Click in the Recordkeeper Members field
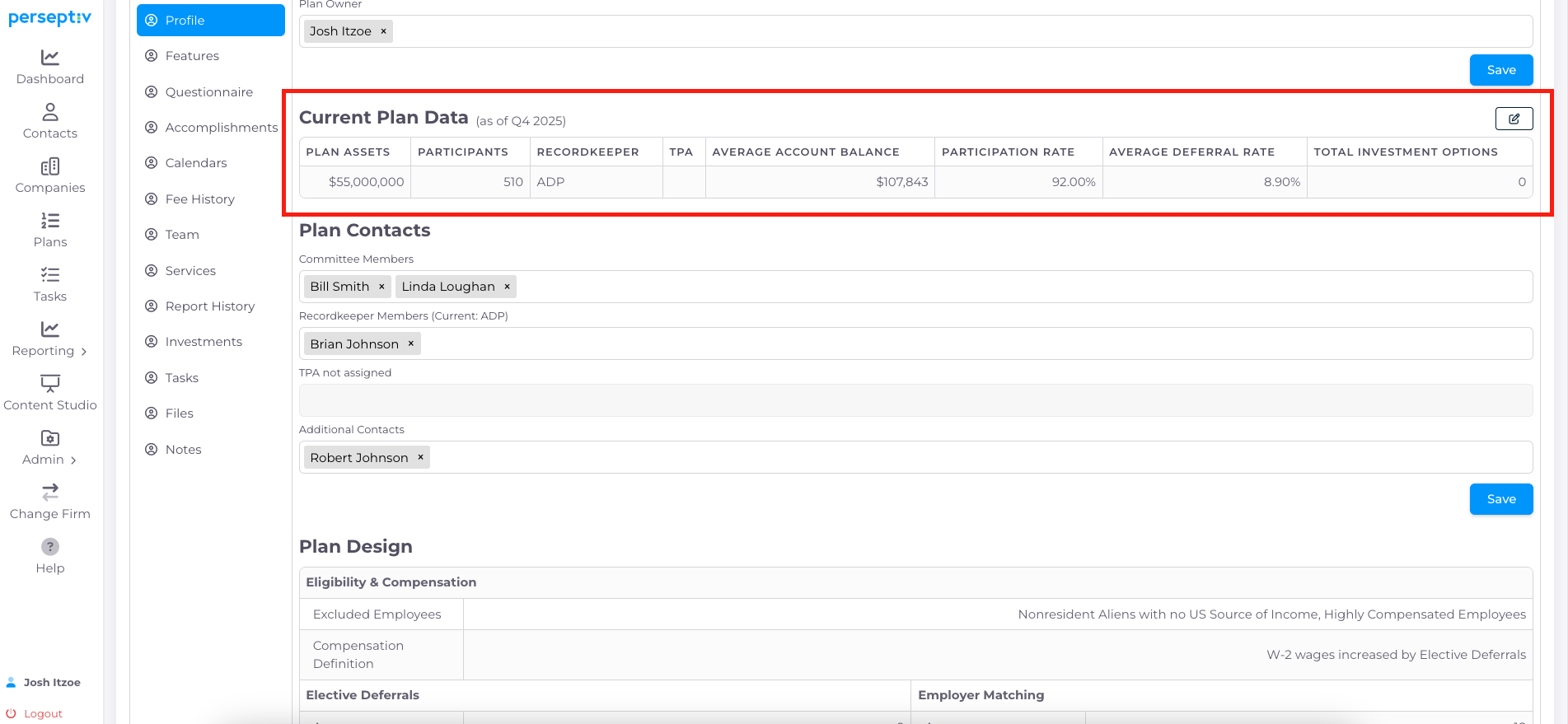The width and height of the screenshot is (1568, 724). tap(915, 343)
